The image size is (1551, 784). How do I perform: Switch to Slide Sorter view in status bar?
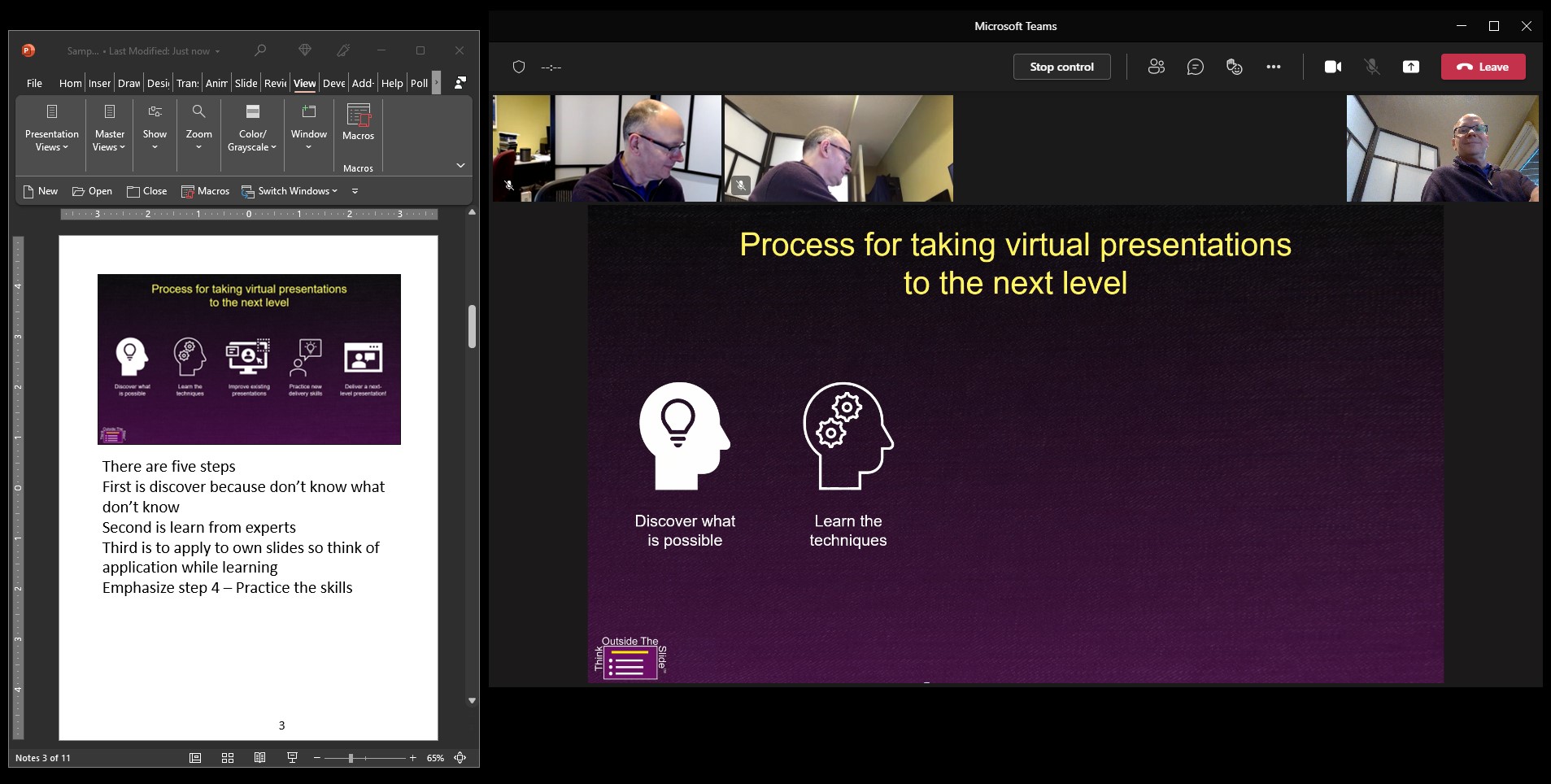point(228,758)
